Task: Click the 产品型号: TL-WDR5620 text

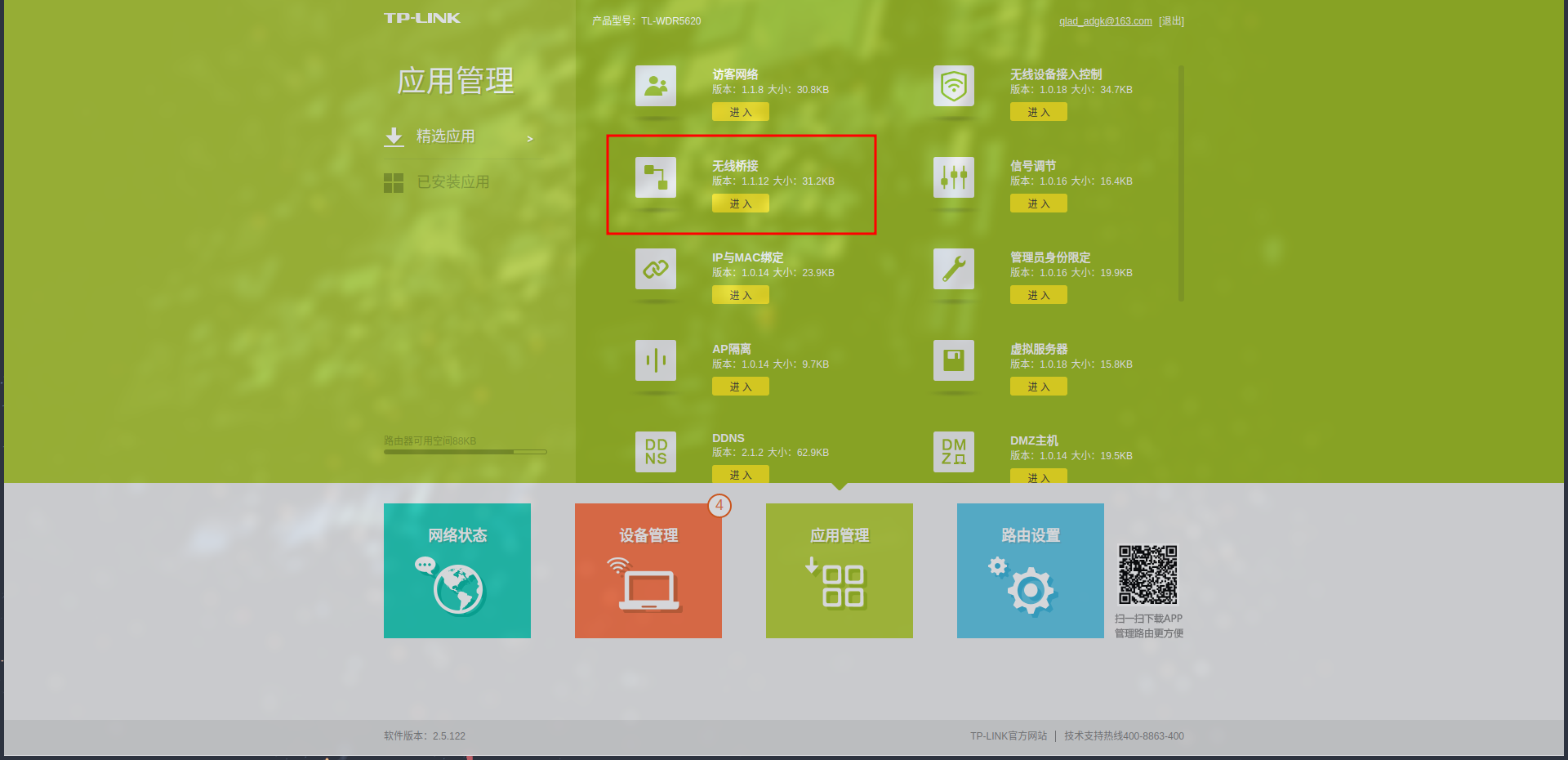Action: [x=647, y=21]
